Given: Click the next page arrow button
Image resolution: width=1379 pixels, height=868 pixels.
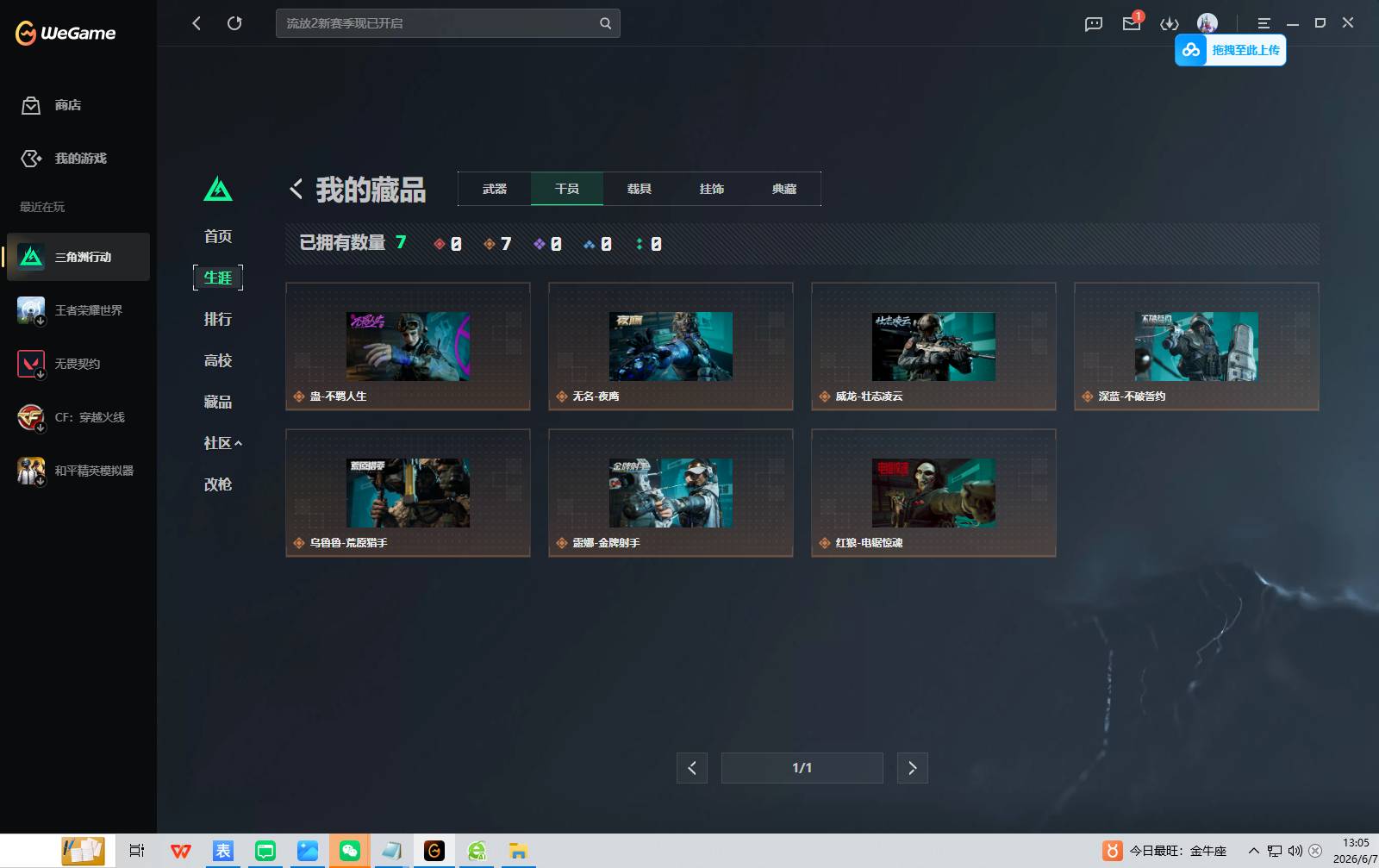Looking at the screenshot, I should [x=913, y=768].
